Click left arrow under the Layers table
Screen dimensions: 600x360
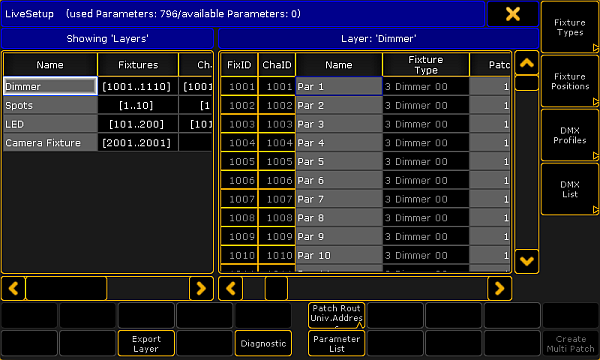click(x=13, y=288)
